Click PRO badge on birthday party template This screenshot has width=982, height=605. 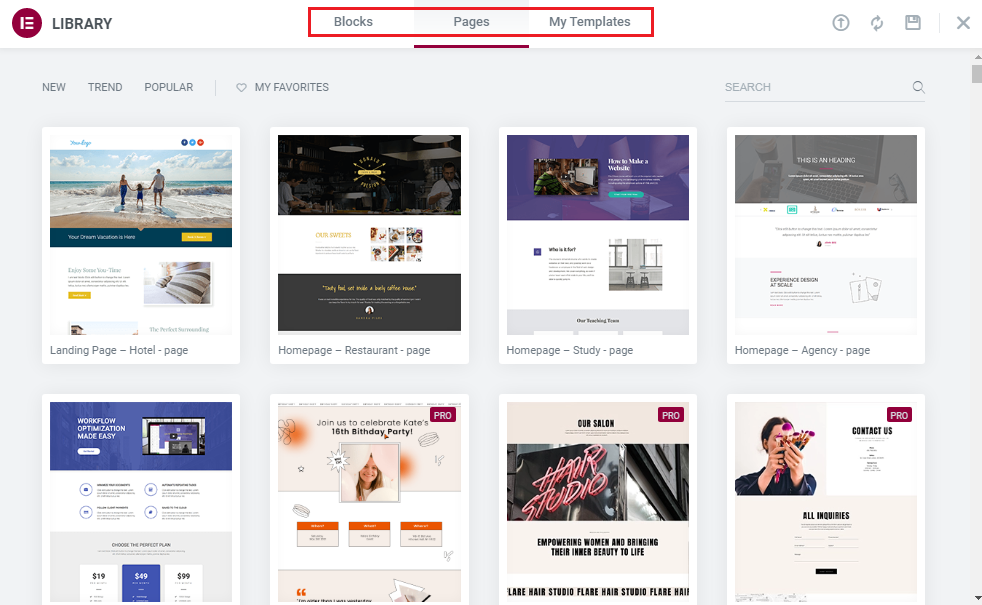tap(443, 415)
